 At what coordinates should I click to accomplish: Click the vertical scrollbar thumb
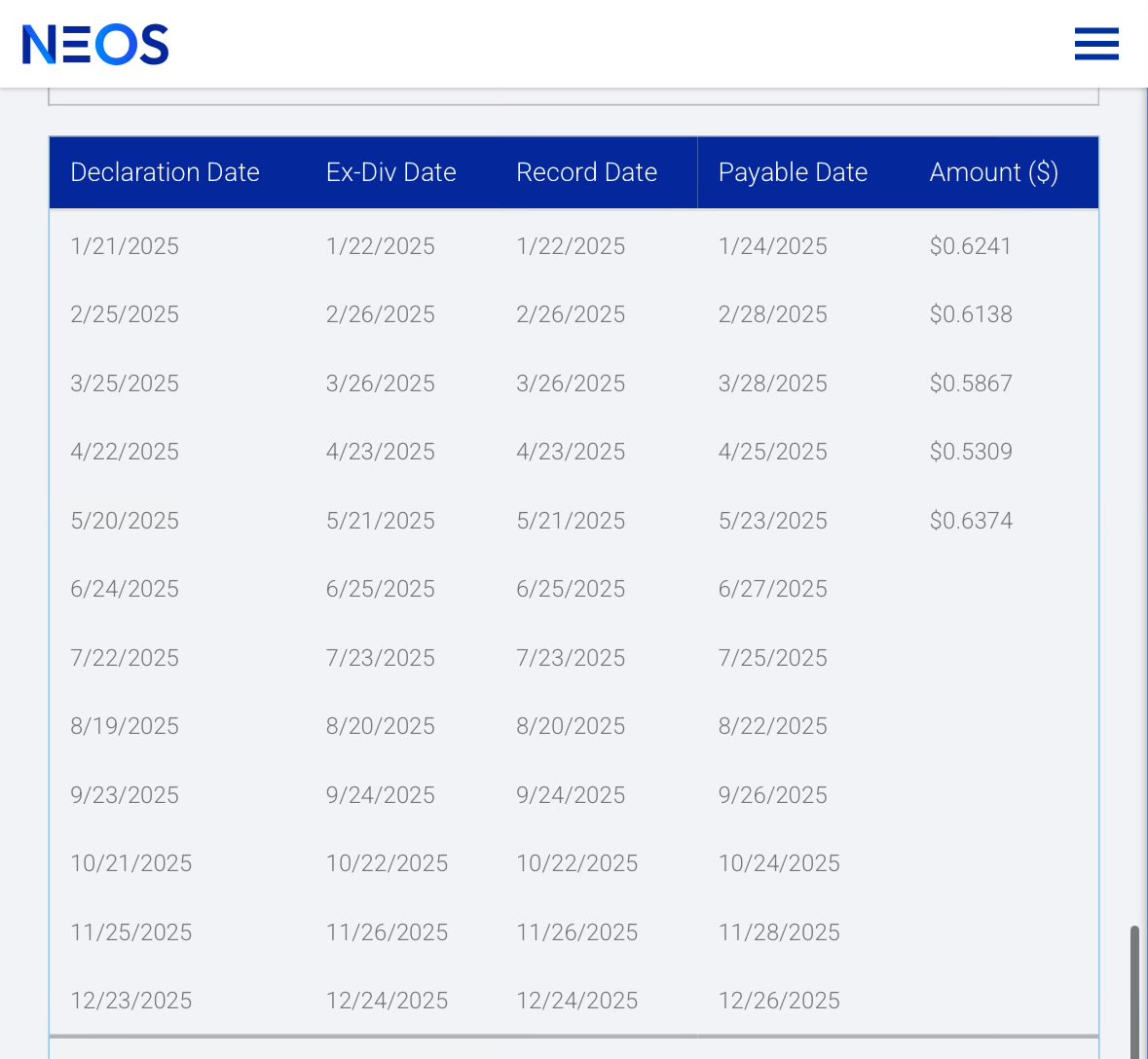point(1134,992)
